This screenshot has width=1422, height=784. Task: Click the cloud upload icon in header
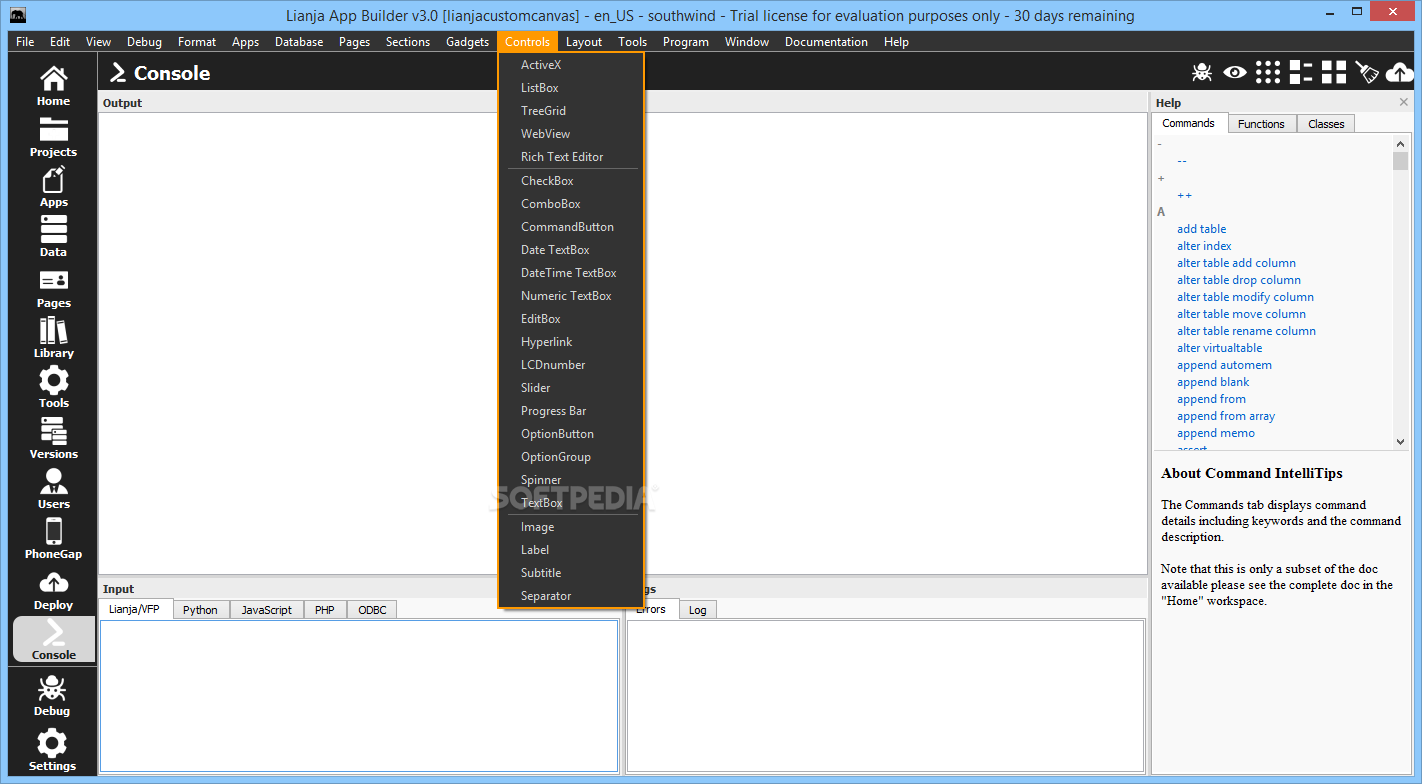pyautogui.click(x=1399, y=72)
